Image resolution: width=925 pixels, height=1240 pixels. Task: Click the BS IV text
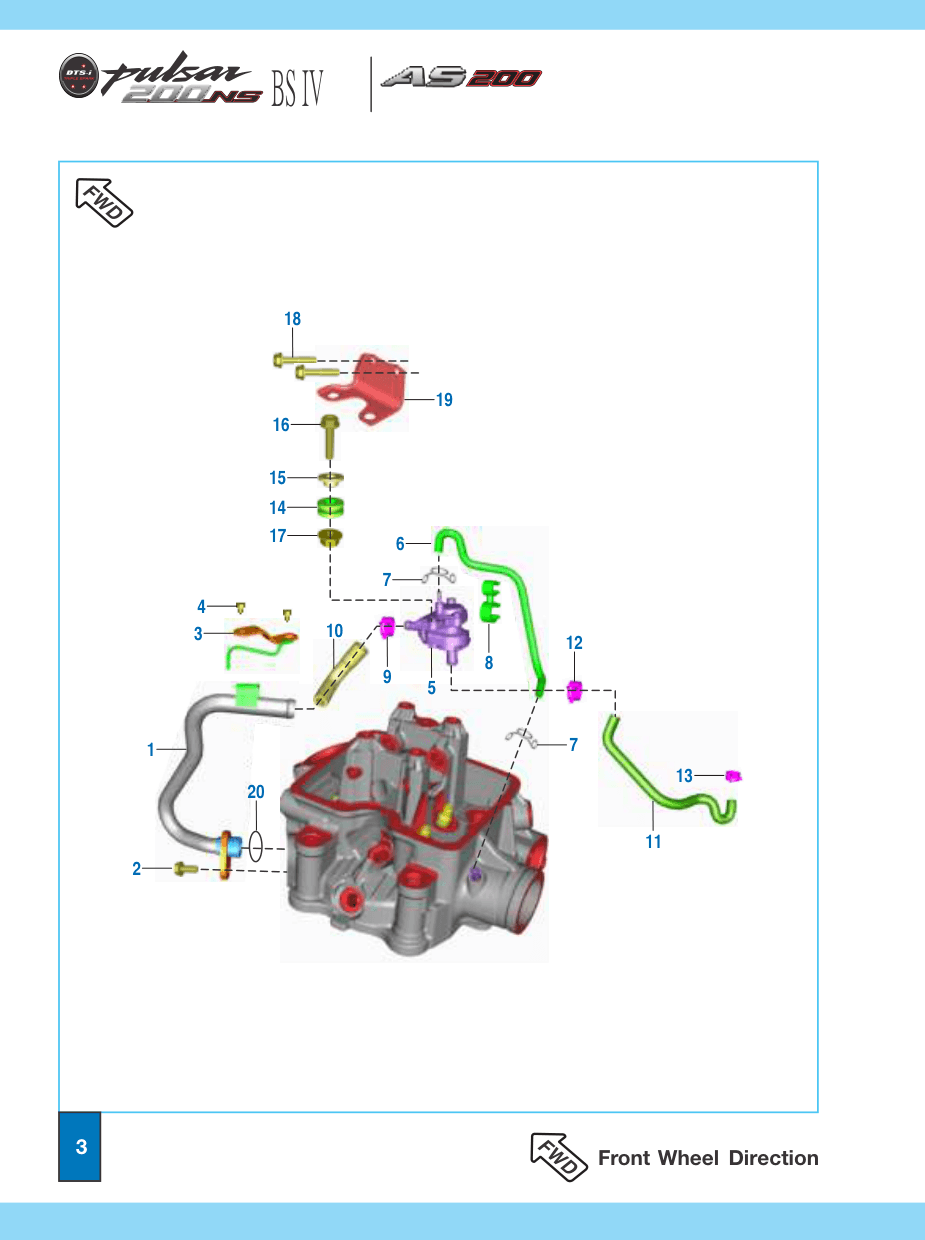click(x=296, y=90)
